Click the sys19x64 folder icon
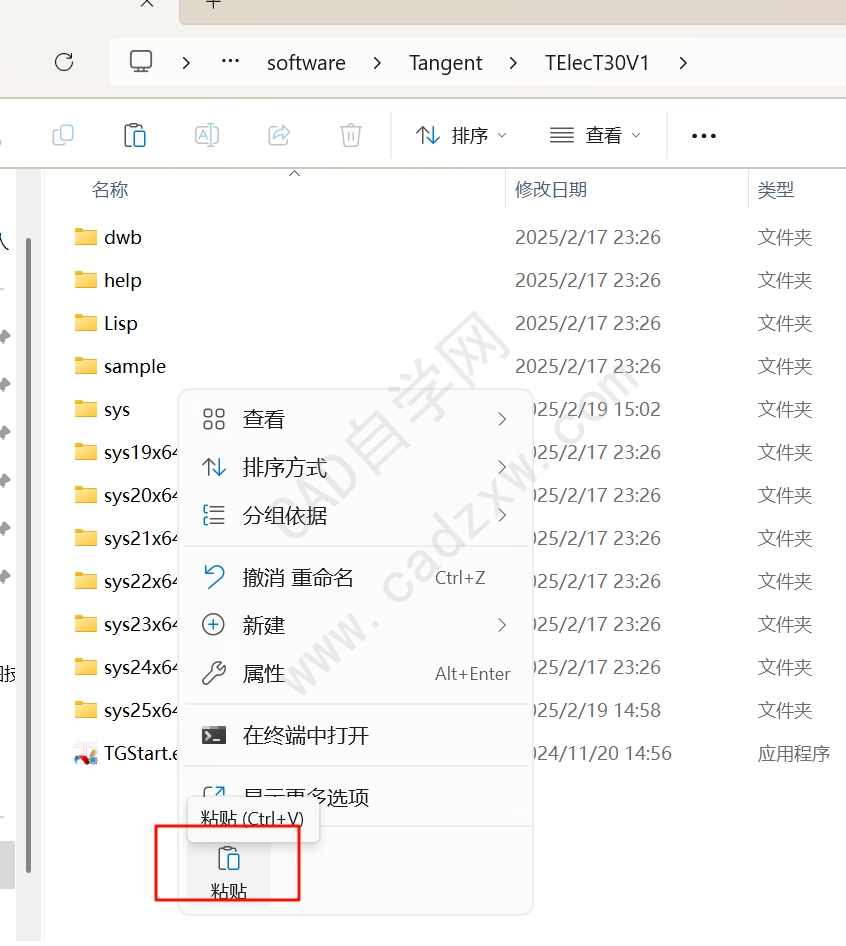 pos(86,452)
